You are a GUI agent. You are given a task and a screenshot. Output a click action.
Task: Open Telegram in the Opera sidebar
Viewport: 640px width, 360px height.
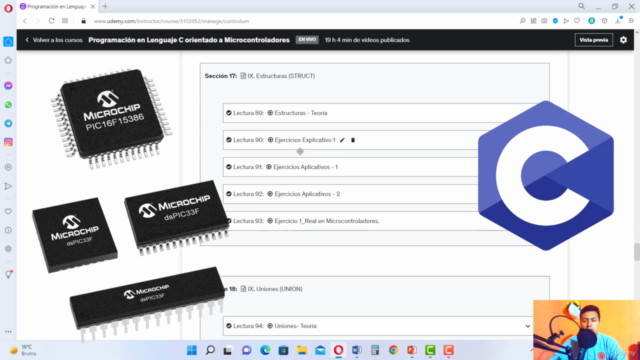8,123
